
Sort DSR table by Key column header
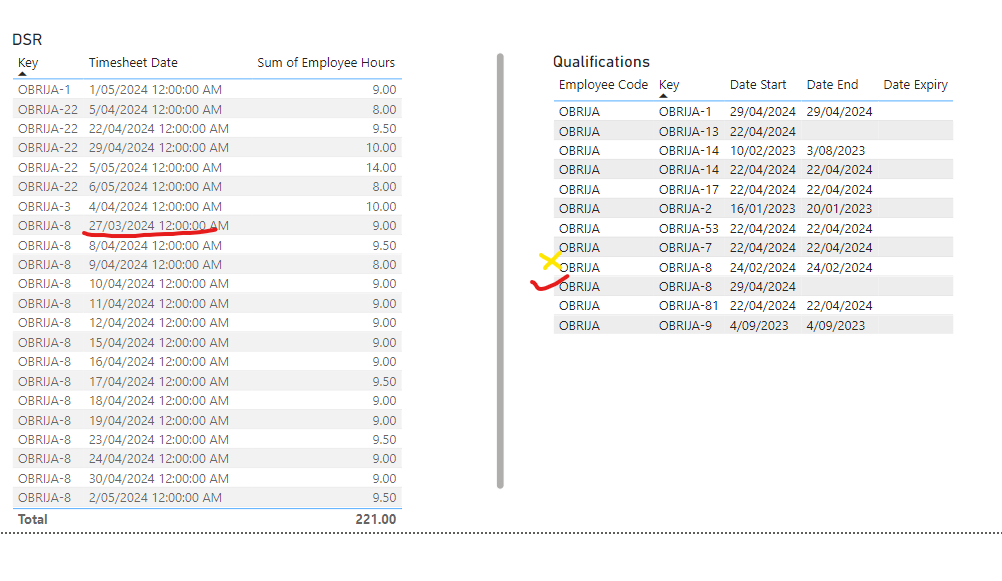(28, 63)
